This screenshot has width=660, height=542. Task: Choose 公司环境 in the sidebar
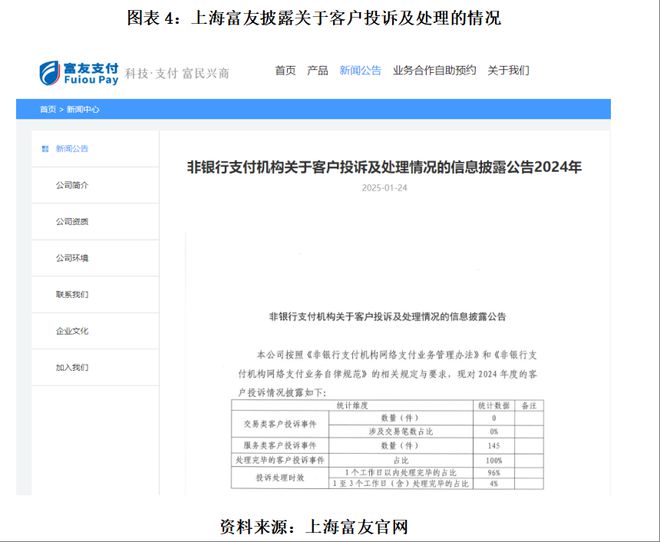point(72,258)
